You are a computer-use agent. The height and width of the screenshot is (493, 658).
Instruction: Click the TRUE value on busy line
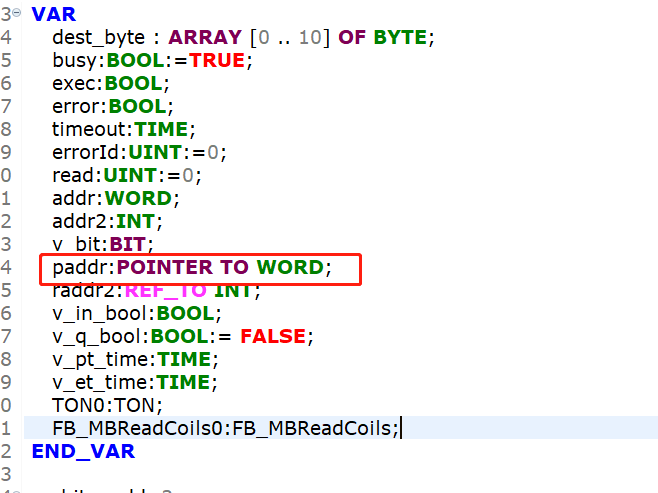point(217,60)
